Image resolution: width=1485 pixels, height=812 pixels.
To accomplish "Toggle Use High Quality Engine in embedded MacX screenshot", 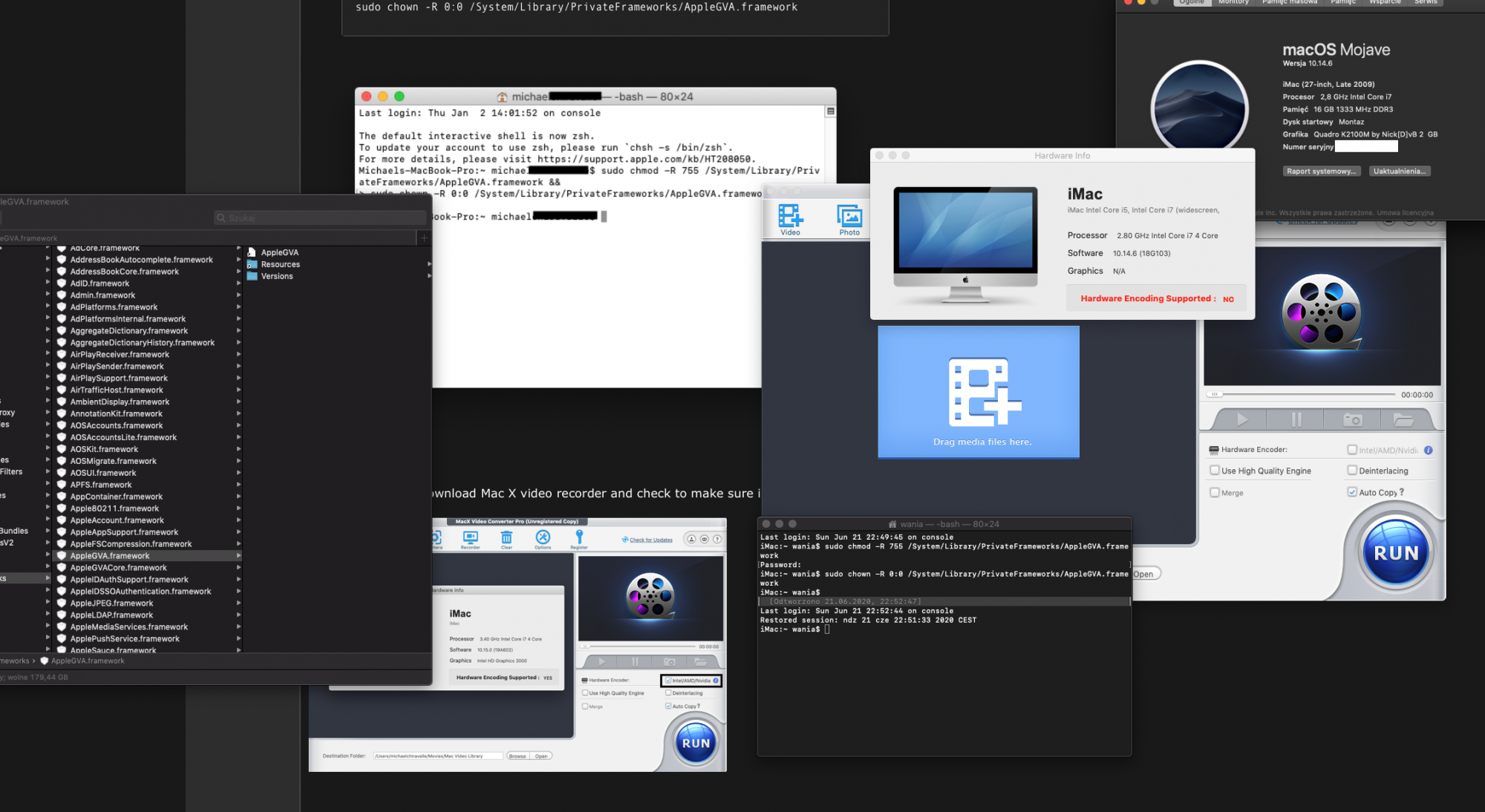I will (x=585, y=693).
